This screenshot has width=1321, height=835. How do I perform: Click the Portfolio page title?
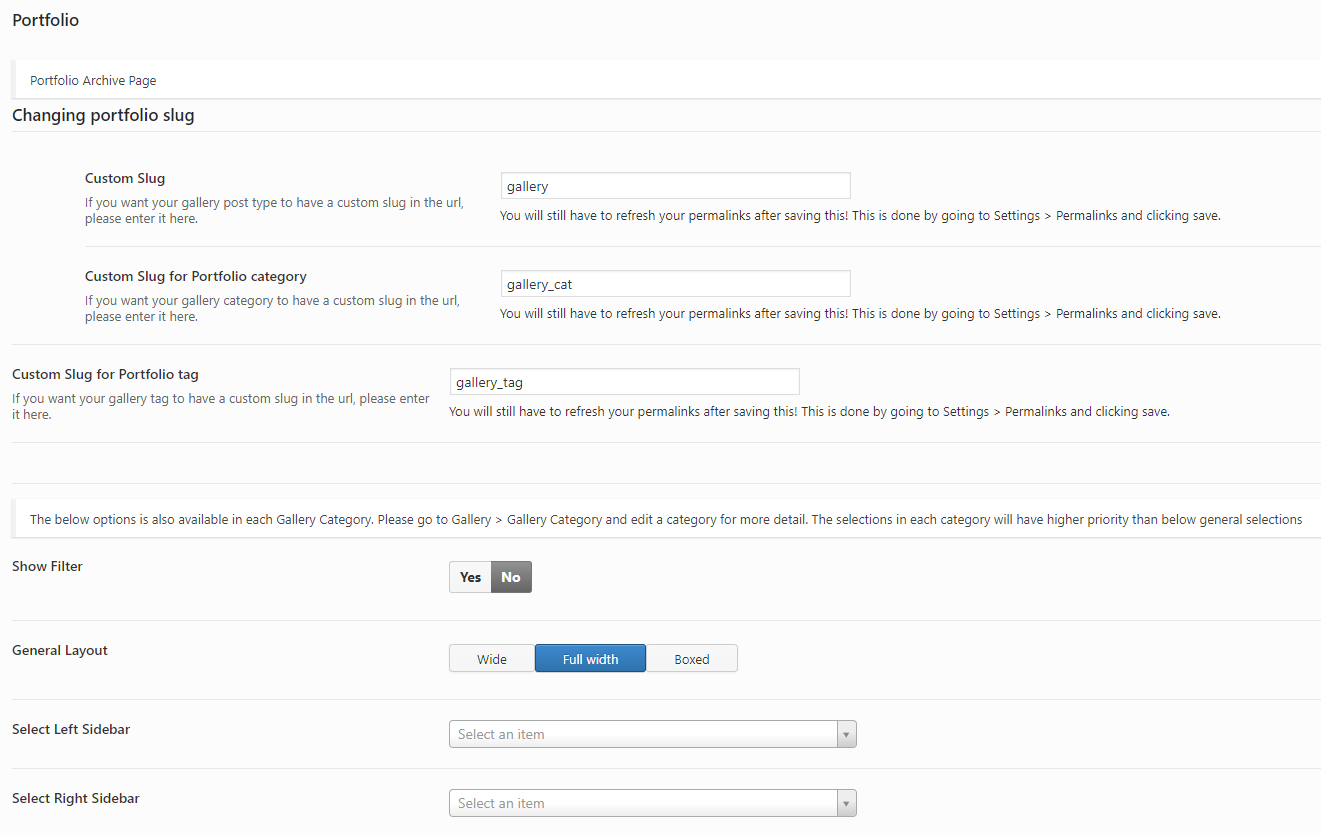(45, 20)
